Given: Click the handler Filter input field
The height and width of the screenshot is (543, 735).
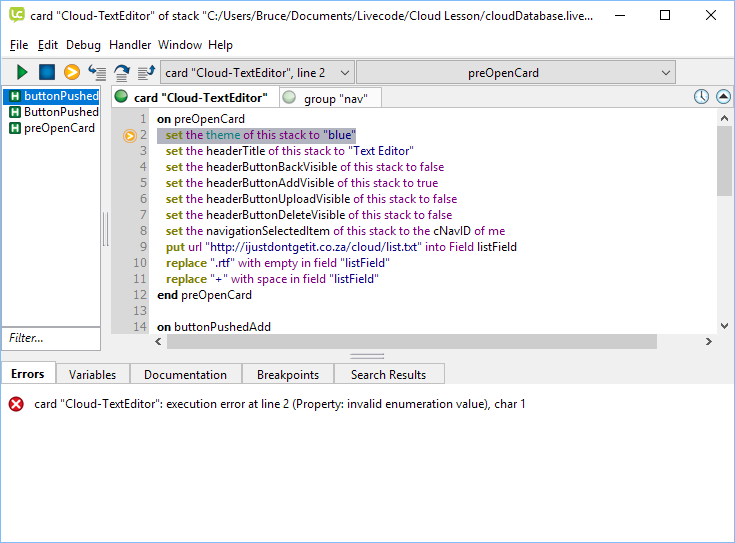Looking at the screenshot, I should coord(50,338).
